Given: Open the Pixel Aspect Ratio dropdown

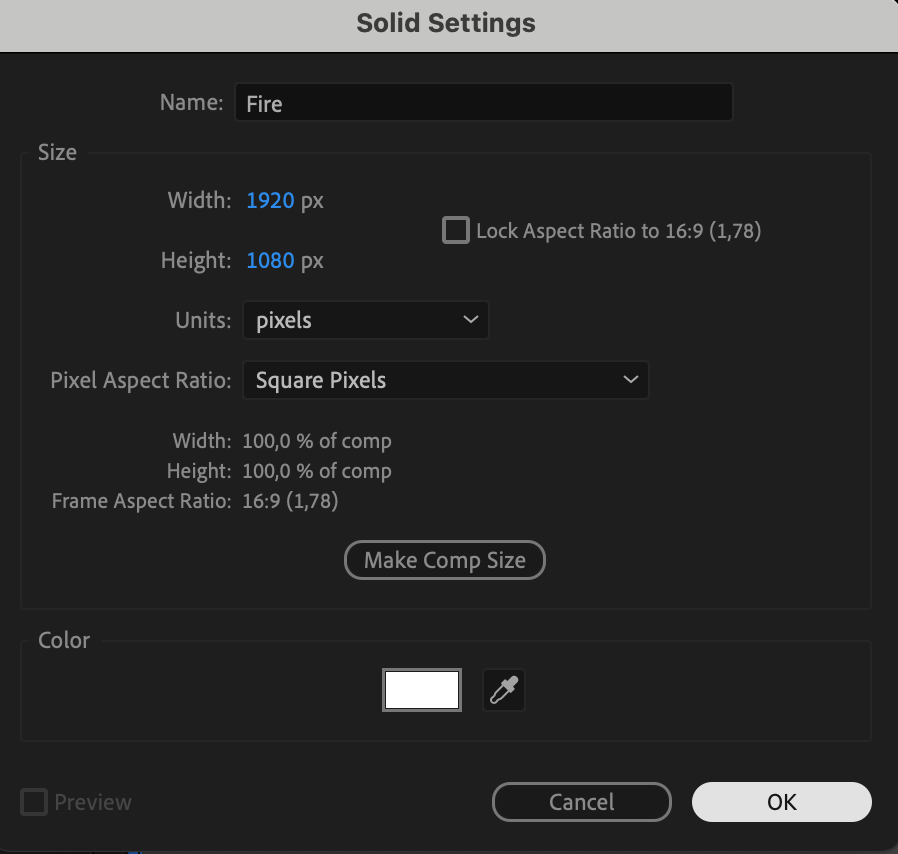Looking at the screenshot, I should [445, 380].
